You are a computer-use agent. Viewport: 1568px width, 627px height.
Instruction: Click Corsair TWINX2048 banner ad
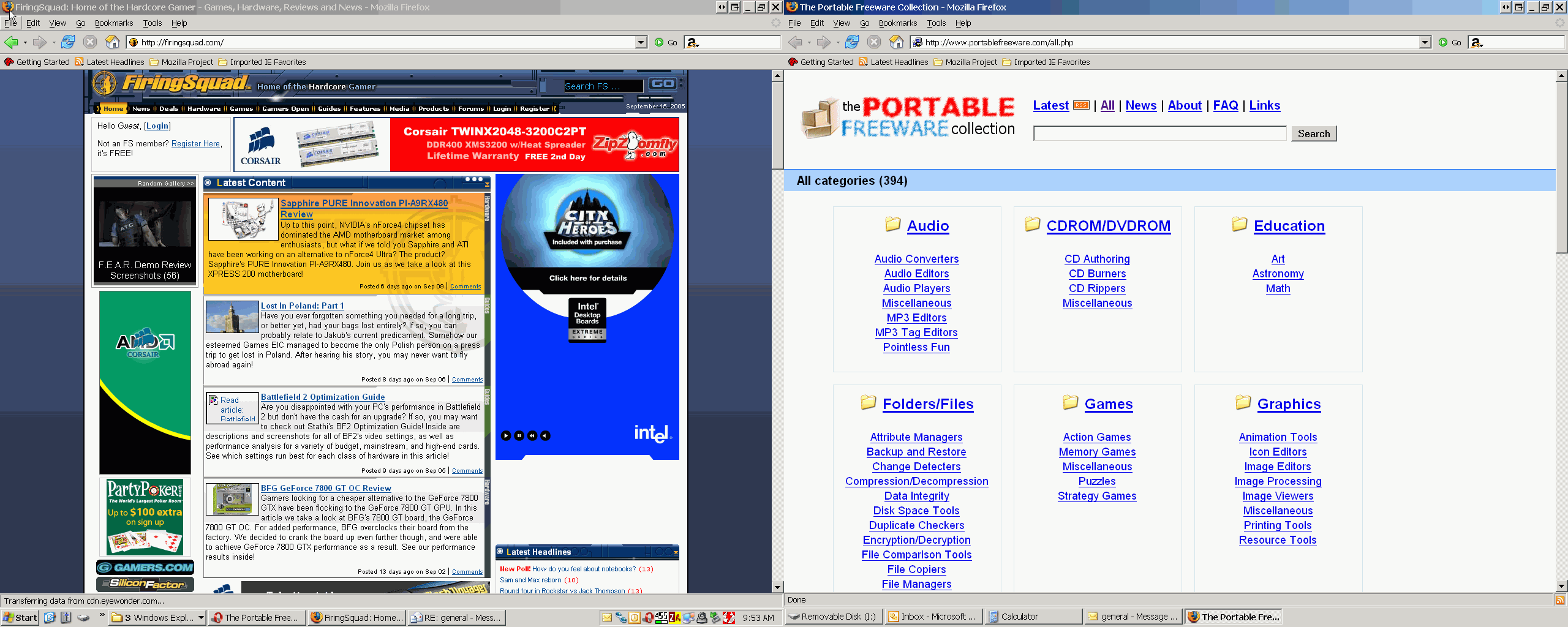point(456,145)
